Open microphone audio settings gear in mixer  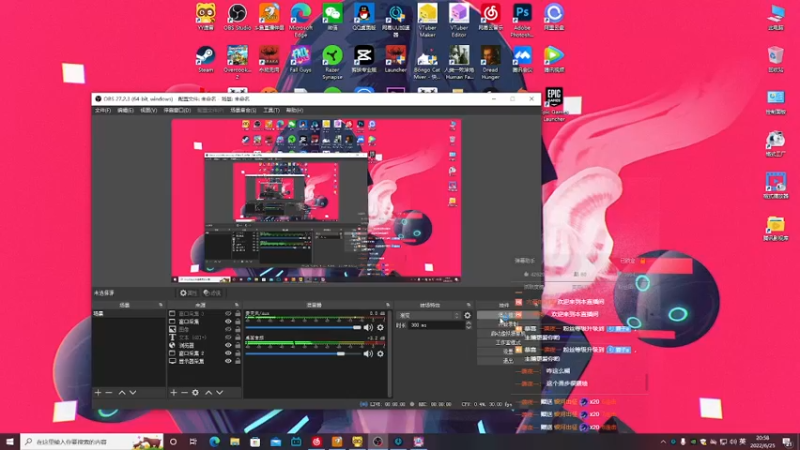(x=380, y=328)
